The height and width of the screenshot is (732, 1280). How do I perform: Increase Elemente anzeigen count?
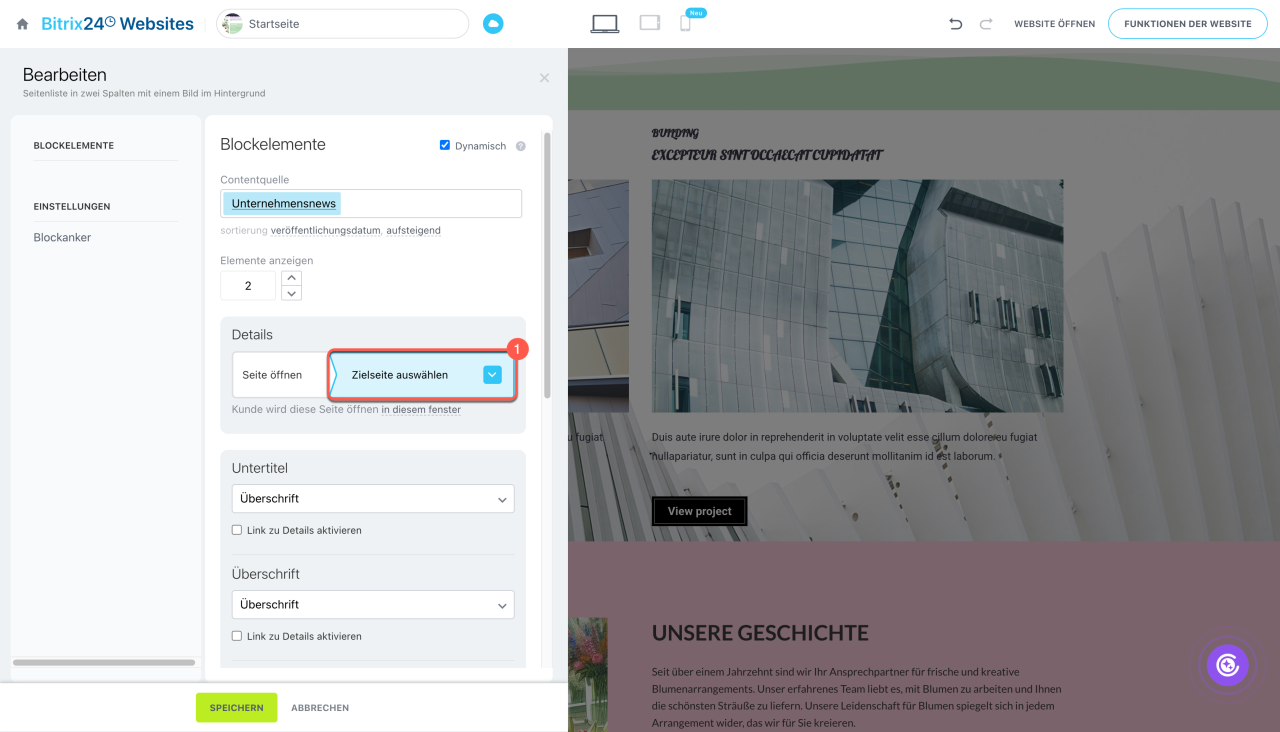pyautogui.click(x=291, y=278)
